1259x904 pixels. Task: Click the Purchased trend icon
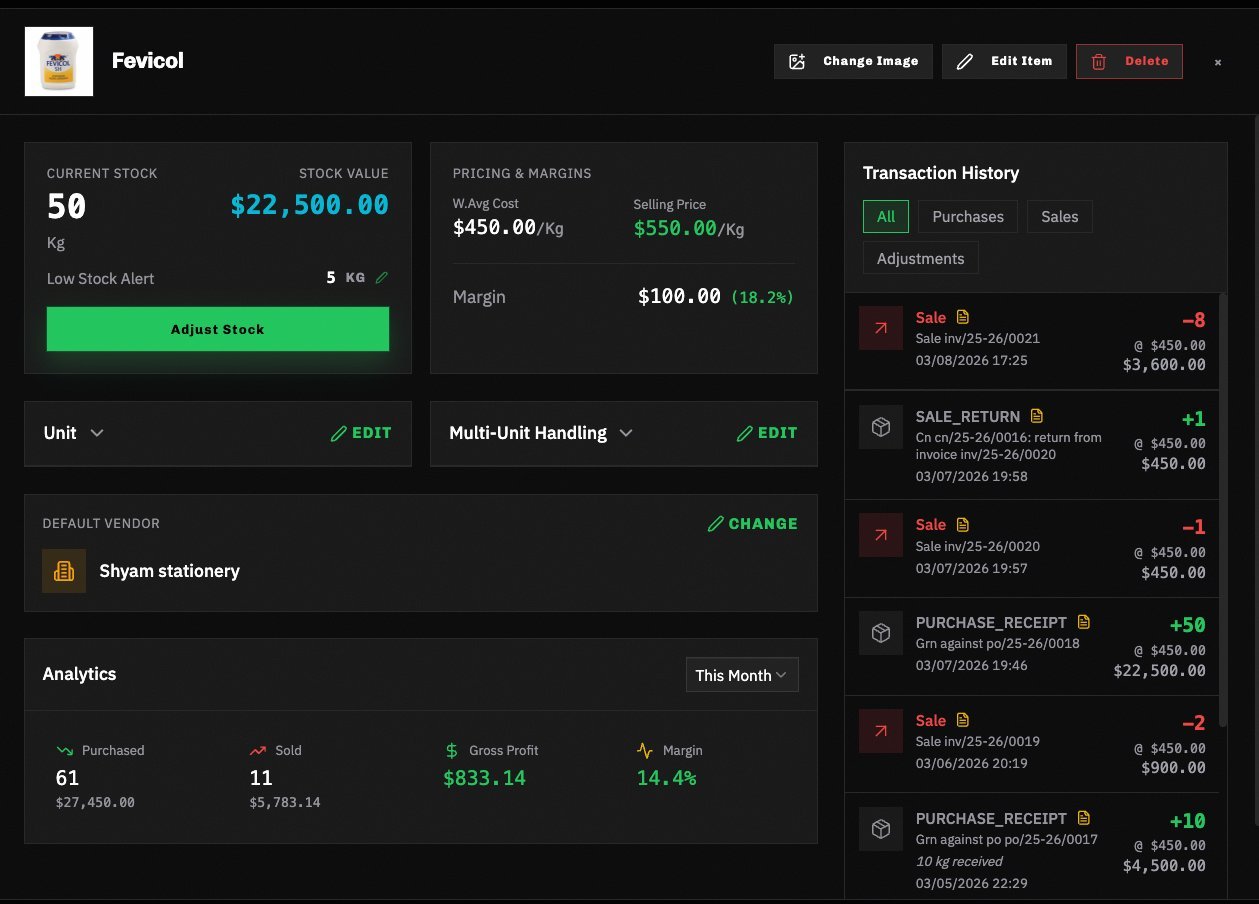point(65,750)
